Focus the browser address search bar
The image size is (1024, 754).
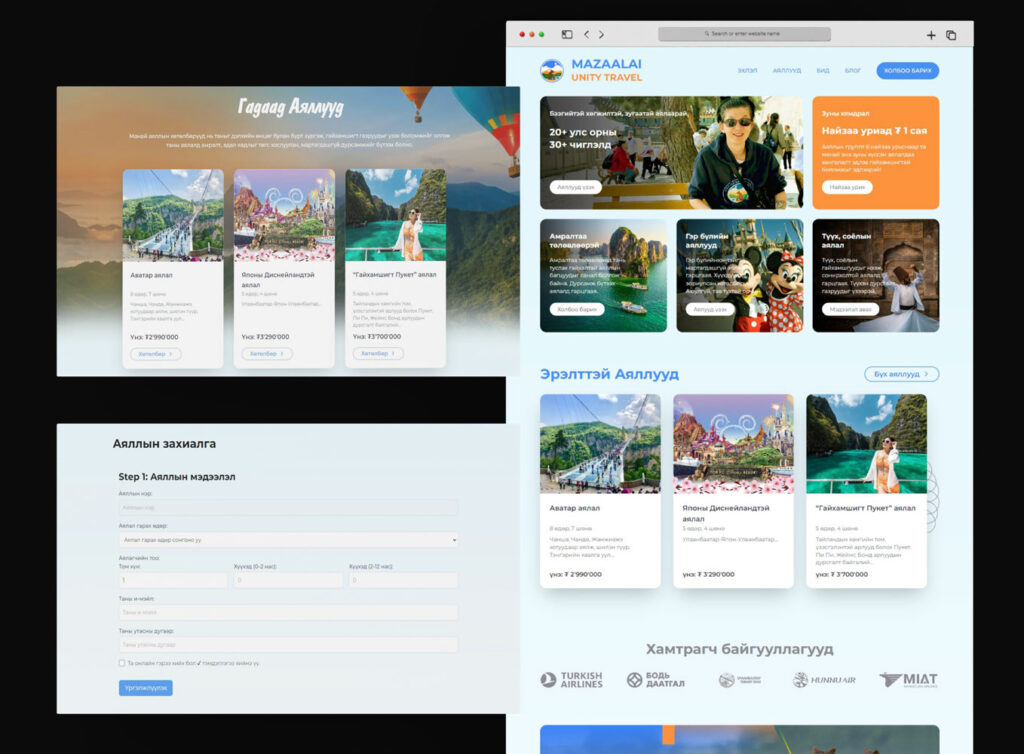(744, 34)
